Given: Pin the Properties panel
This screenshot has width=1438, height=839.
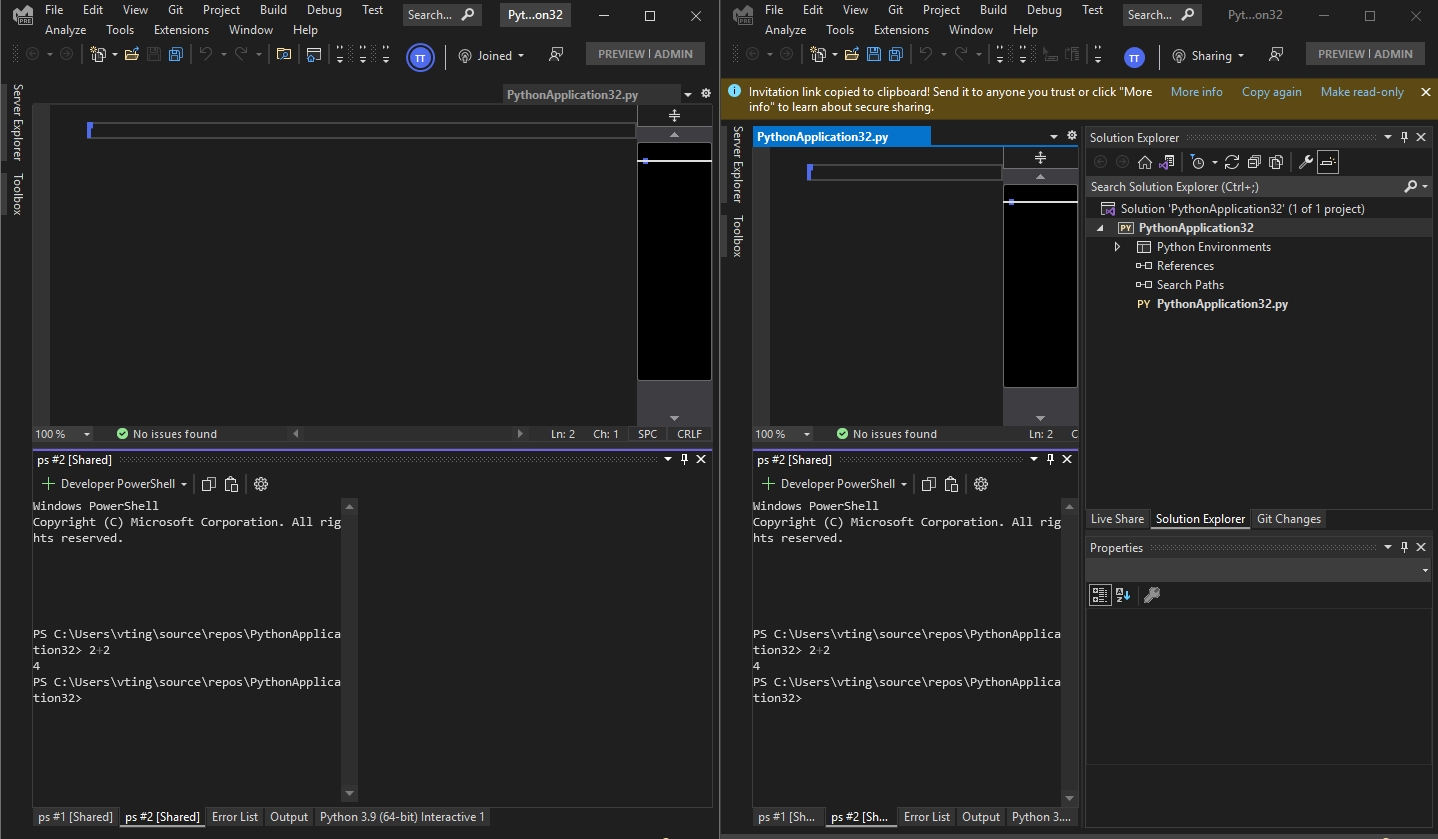Looking at the screenshot, I should click(x=1404, y=547).
